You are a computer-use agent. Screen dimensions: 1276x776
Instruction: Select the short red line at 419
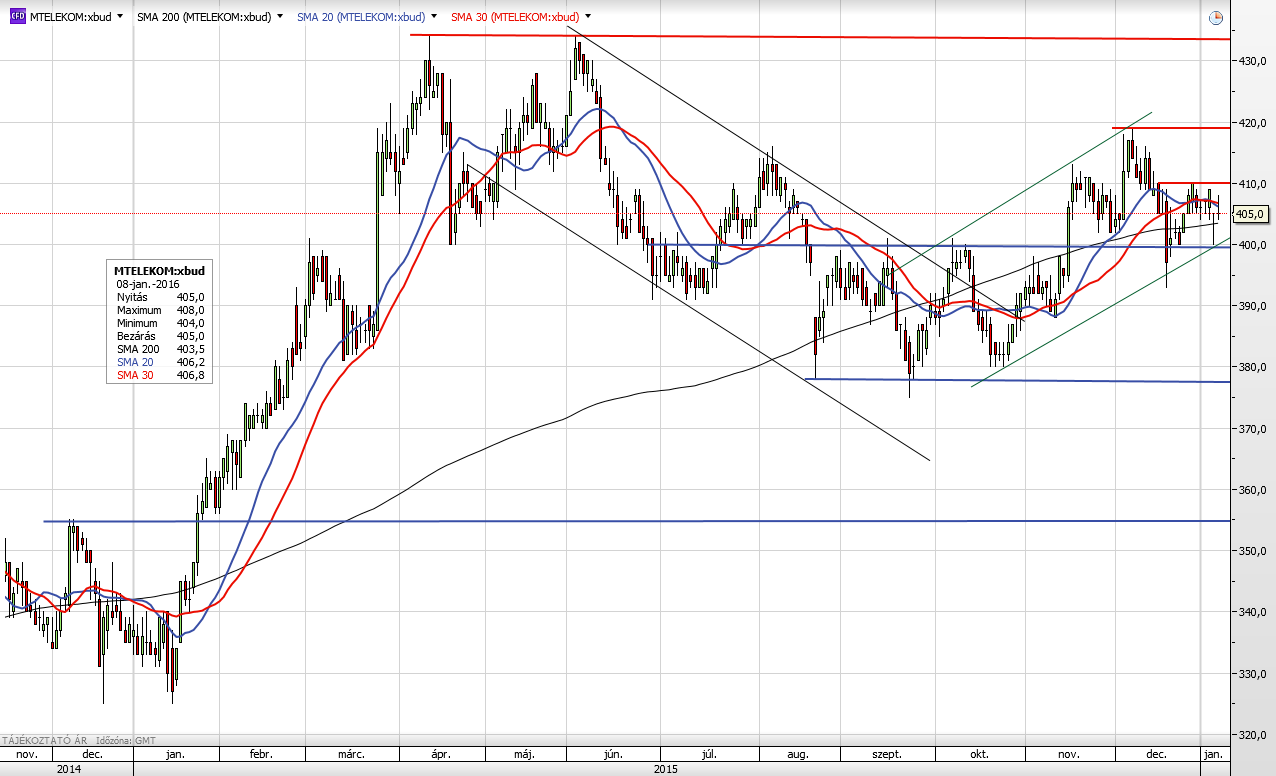click(1171, 128)
